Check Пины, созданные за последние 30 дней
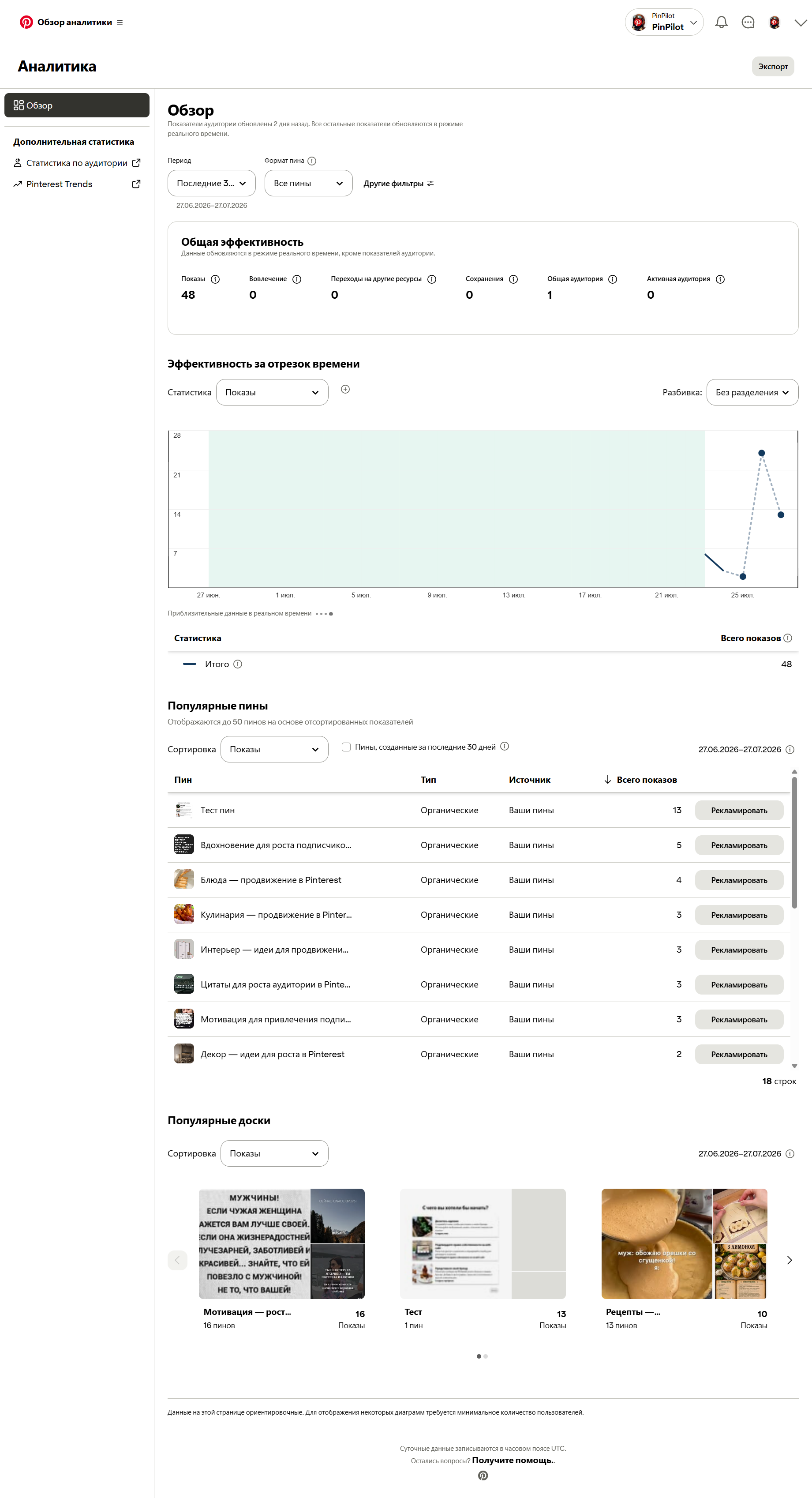Screen dimensions: 812x1498 click(x=346, y=747)
